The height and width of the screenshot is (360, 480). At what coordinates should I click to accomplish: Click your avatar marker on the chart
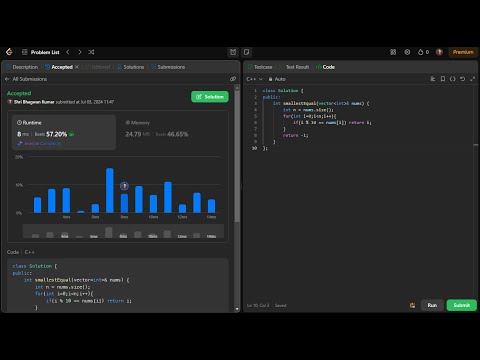point(124,186)
